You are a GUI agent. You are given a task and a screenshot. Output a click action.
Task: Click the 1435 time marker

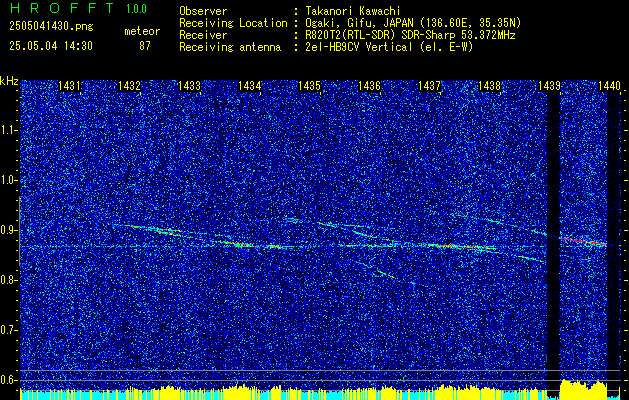click(x=309, y=86)
